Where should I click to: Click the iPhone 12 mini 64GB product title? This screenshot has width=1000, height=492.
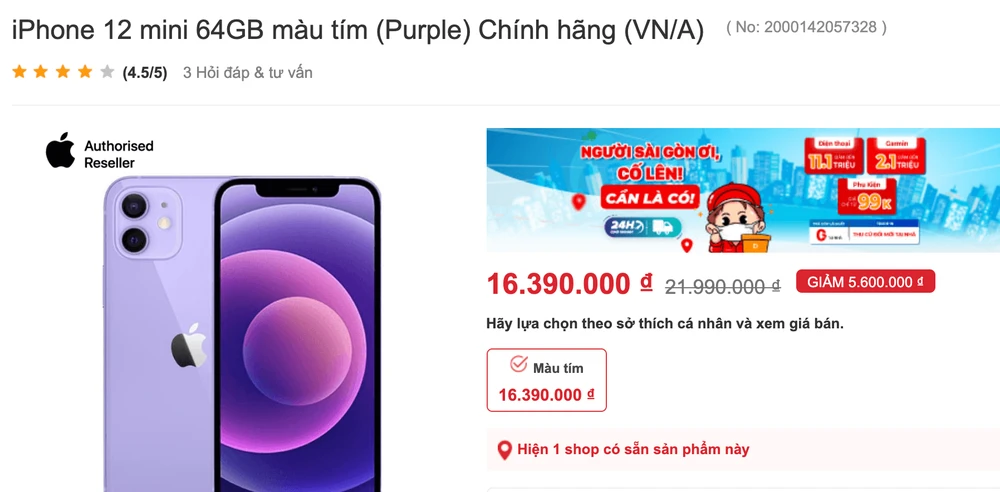point(358,30)
